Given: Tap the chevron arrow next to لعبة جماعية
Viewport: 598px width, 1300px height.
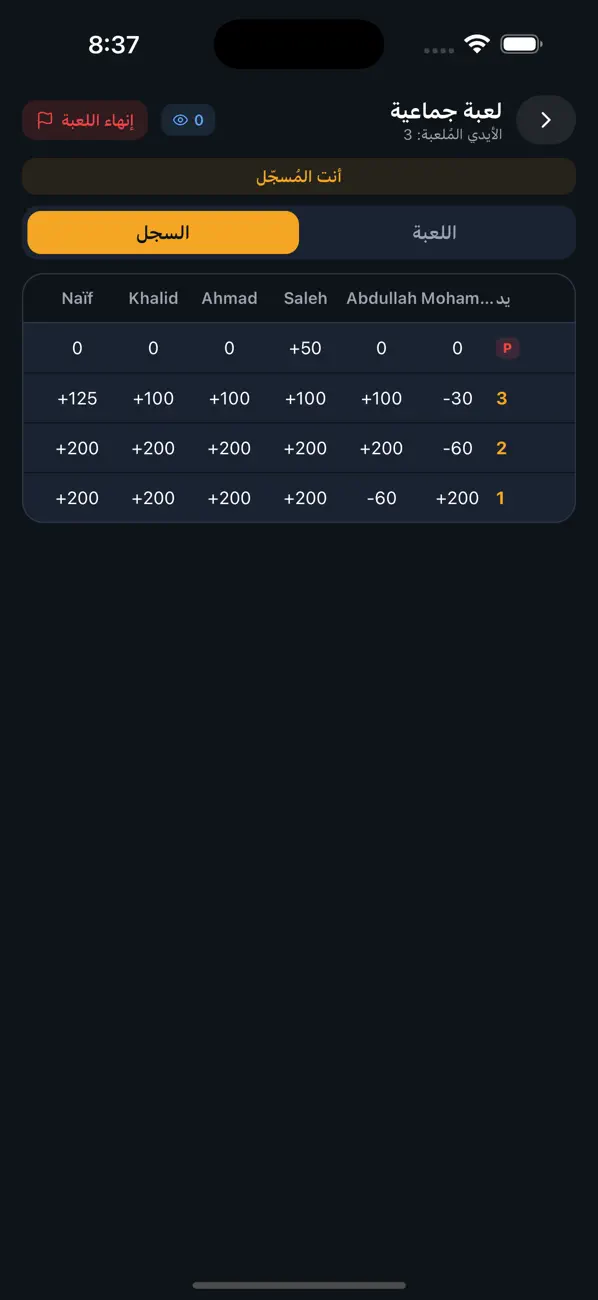Looking at the screenshot, I should click(x=546, y=120).
